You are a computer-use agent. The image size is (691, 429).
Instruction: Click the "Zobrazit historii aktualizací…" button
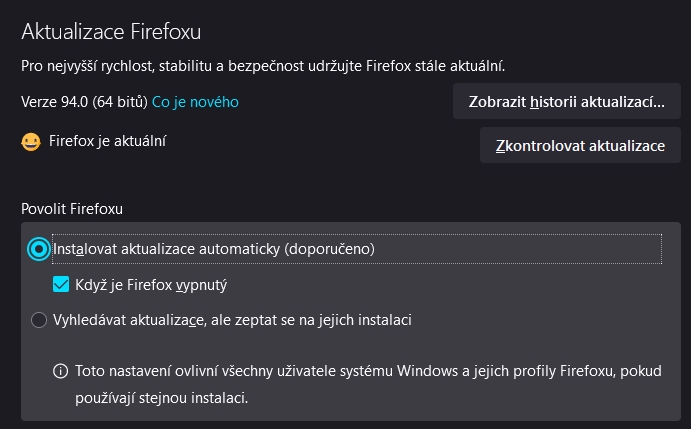(567, 102)
